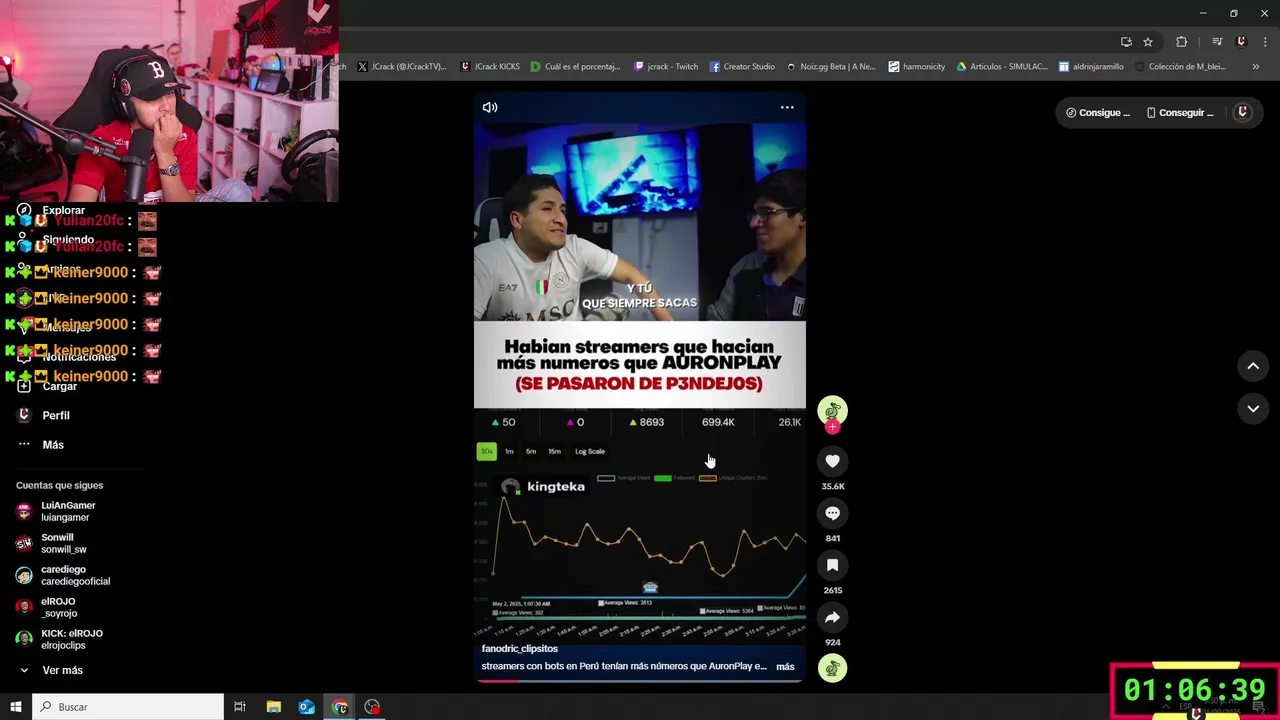Click the 'Consigue' coins button
Viewport: 1280px width, 720px height.
coord(1097,112)
